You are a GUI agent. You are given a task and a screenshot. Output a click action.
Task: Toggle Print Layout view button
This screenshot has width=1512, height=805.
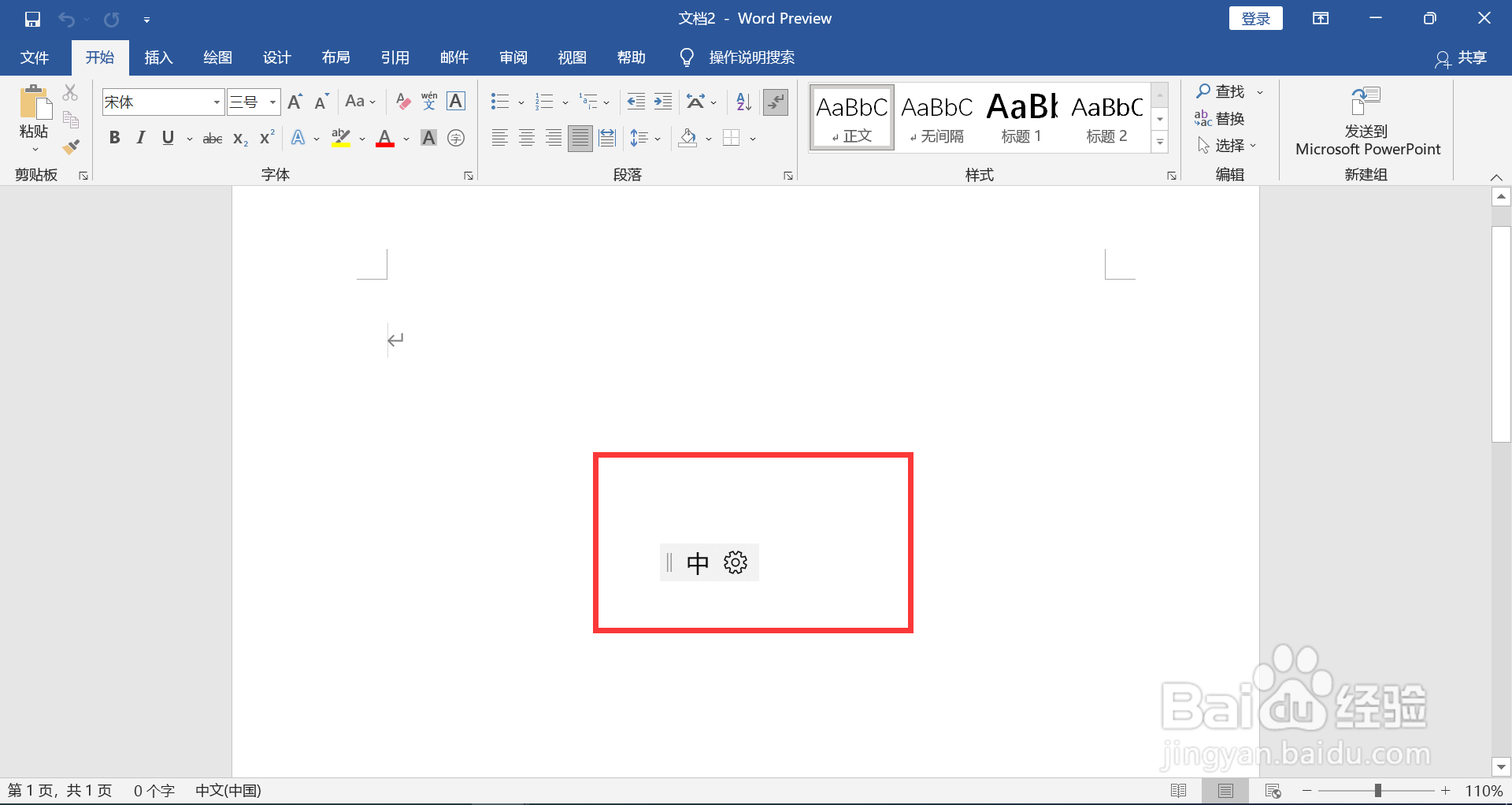(x=1226, y=791)
